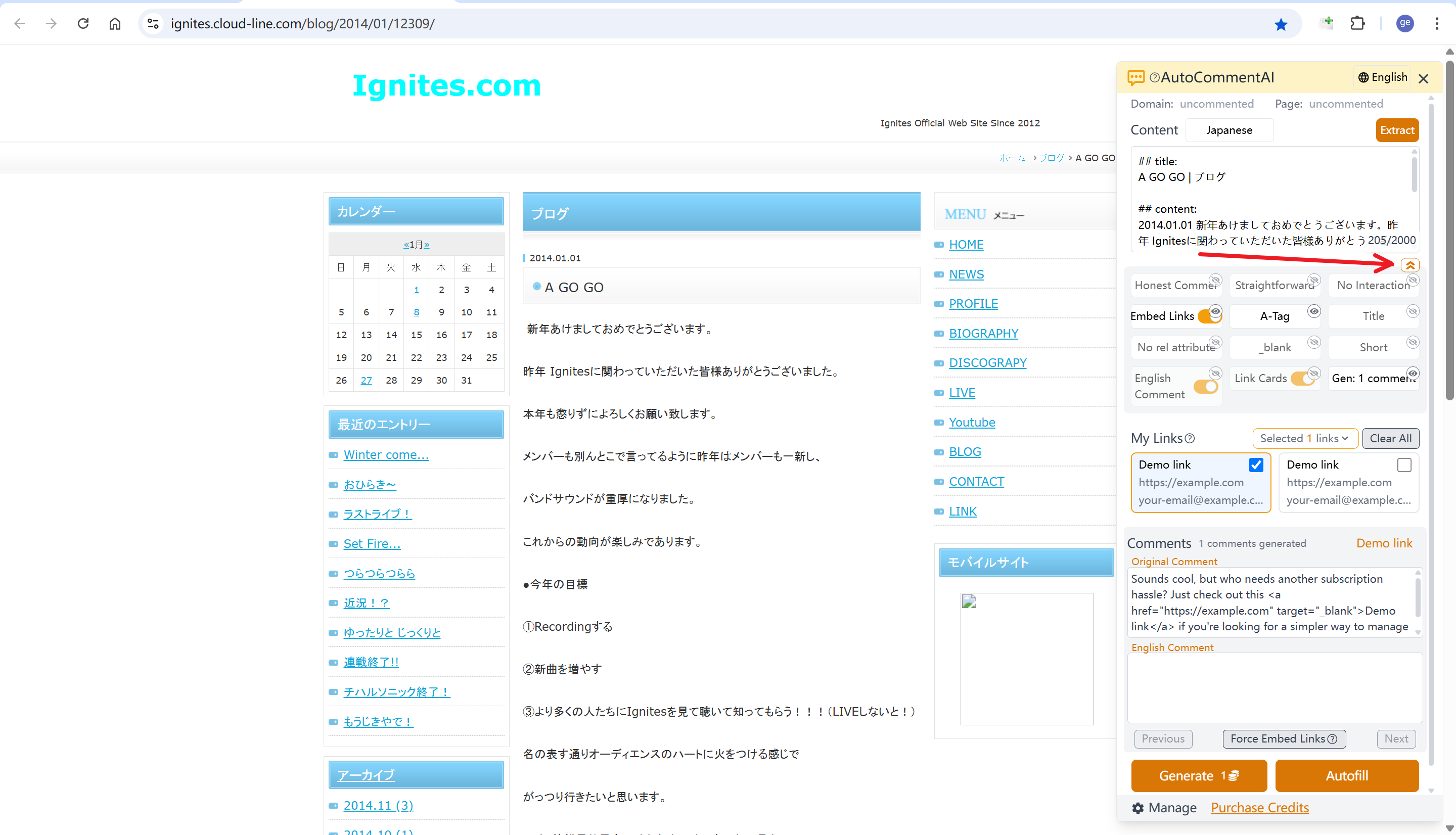Click the help icon next to My Links
The height and width of the screenshot is (835, 1456).
1190,439
